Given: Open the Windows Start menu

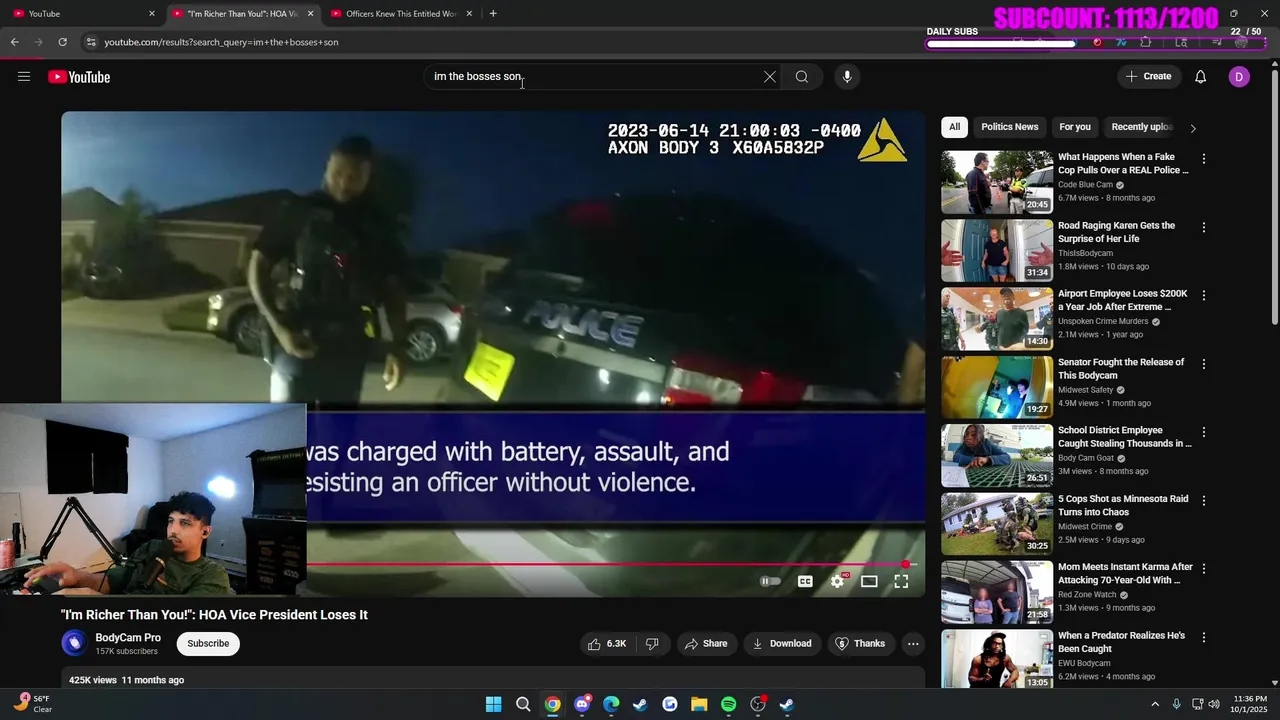Looking at the screenshot, I should [x=494, y=705].
